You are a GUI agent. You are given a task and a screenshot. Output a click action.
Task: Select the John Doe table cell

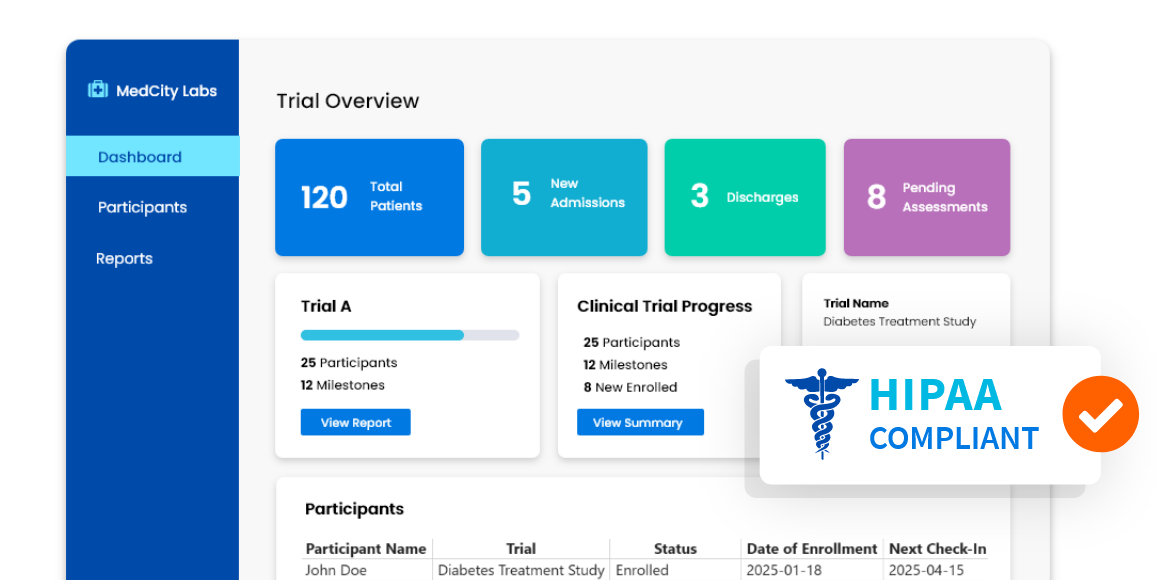335,570
